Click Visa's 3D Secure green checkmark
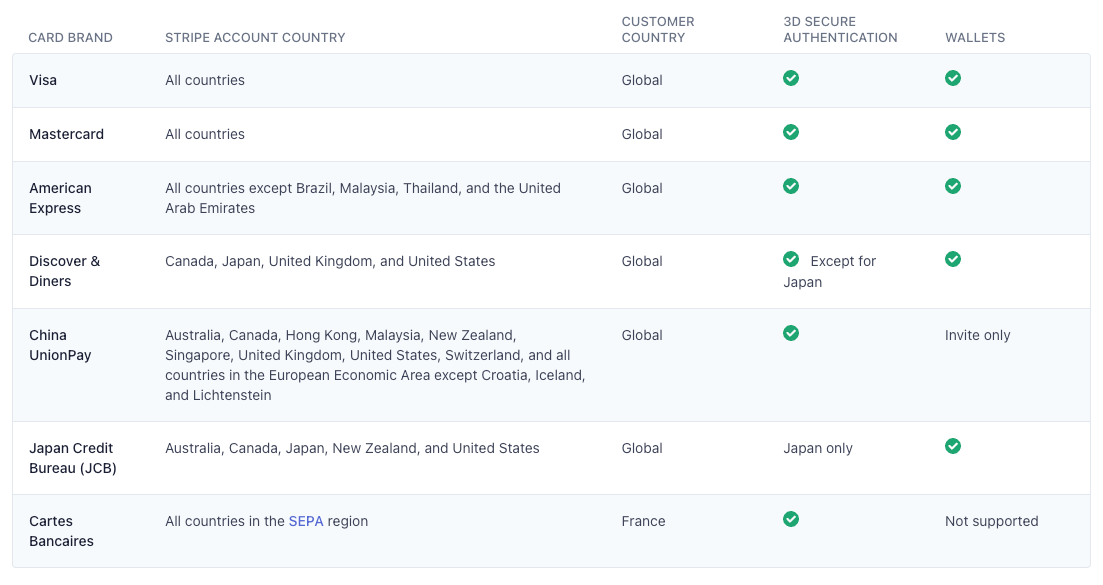This screenshot has width=1103, height=585. tap(791, 78)
